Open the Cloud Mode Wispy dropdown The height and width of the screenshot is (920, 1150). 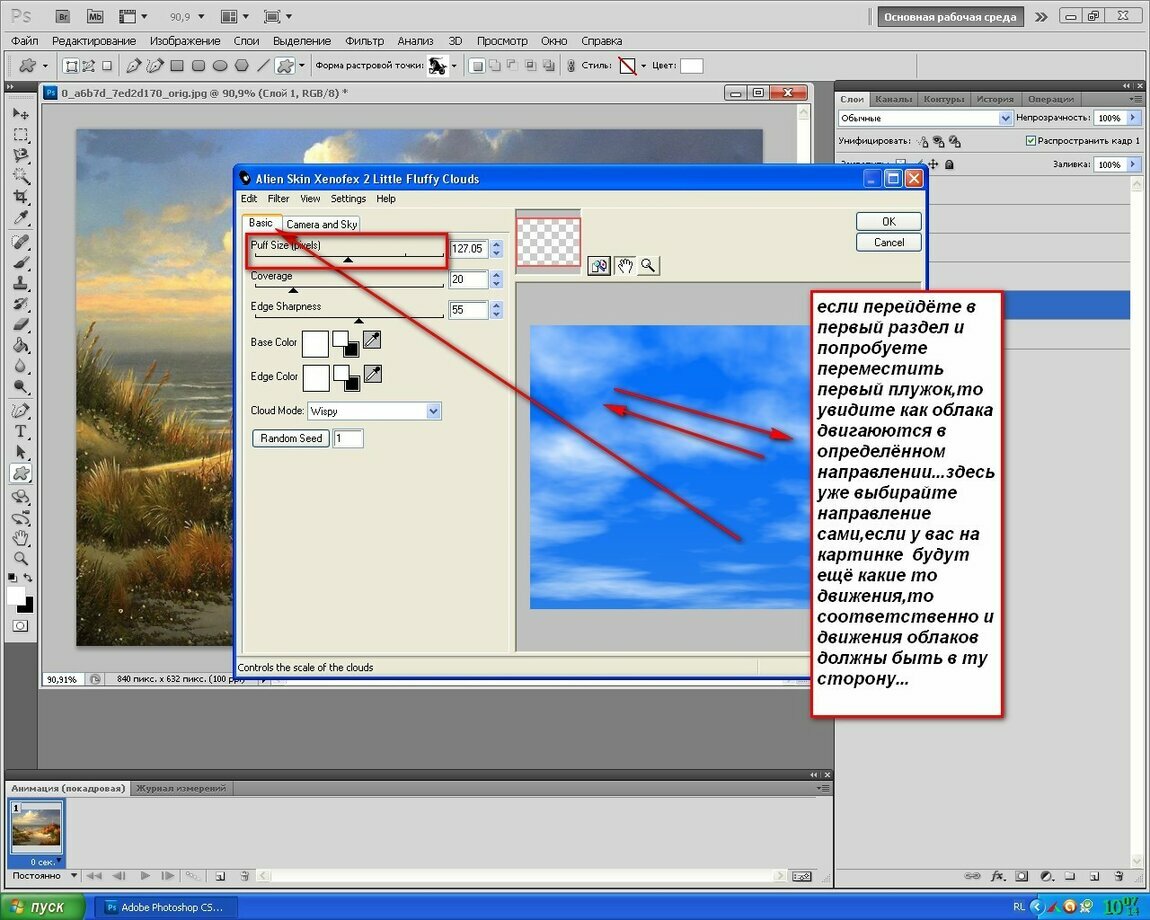433,411
